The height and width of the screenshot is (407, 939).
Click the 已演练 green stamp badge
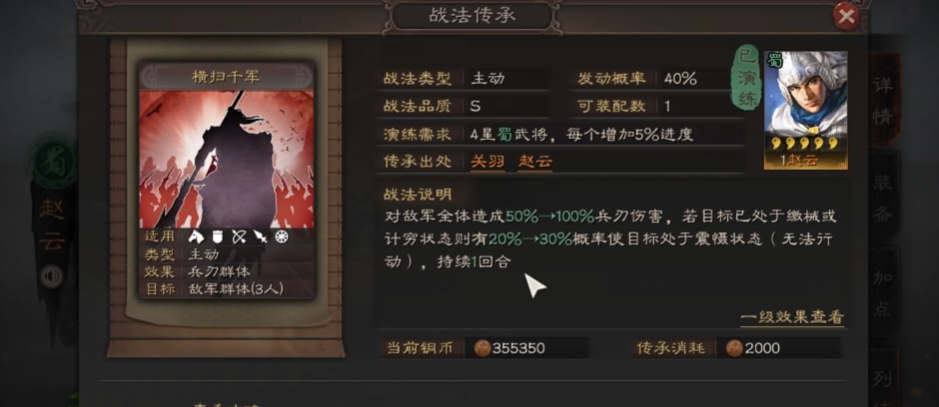pyautogui.click(x=747, y=79)
